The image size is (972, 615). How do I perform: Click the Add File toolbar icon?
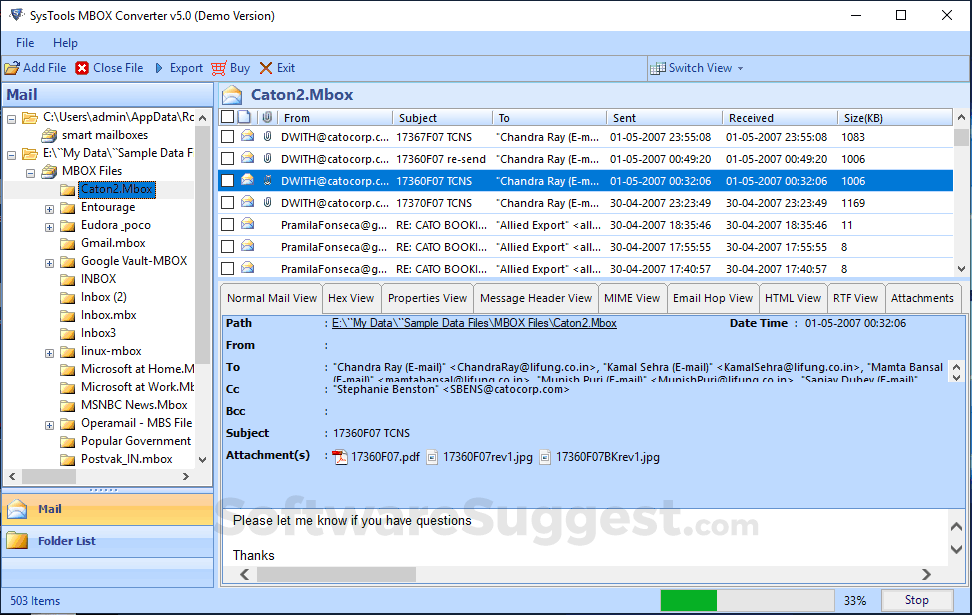pyautogui.click(x=12, y=68)
